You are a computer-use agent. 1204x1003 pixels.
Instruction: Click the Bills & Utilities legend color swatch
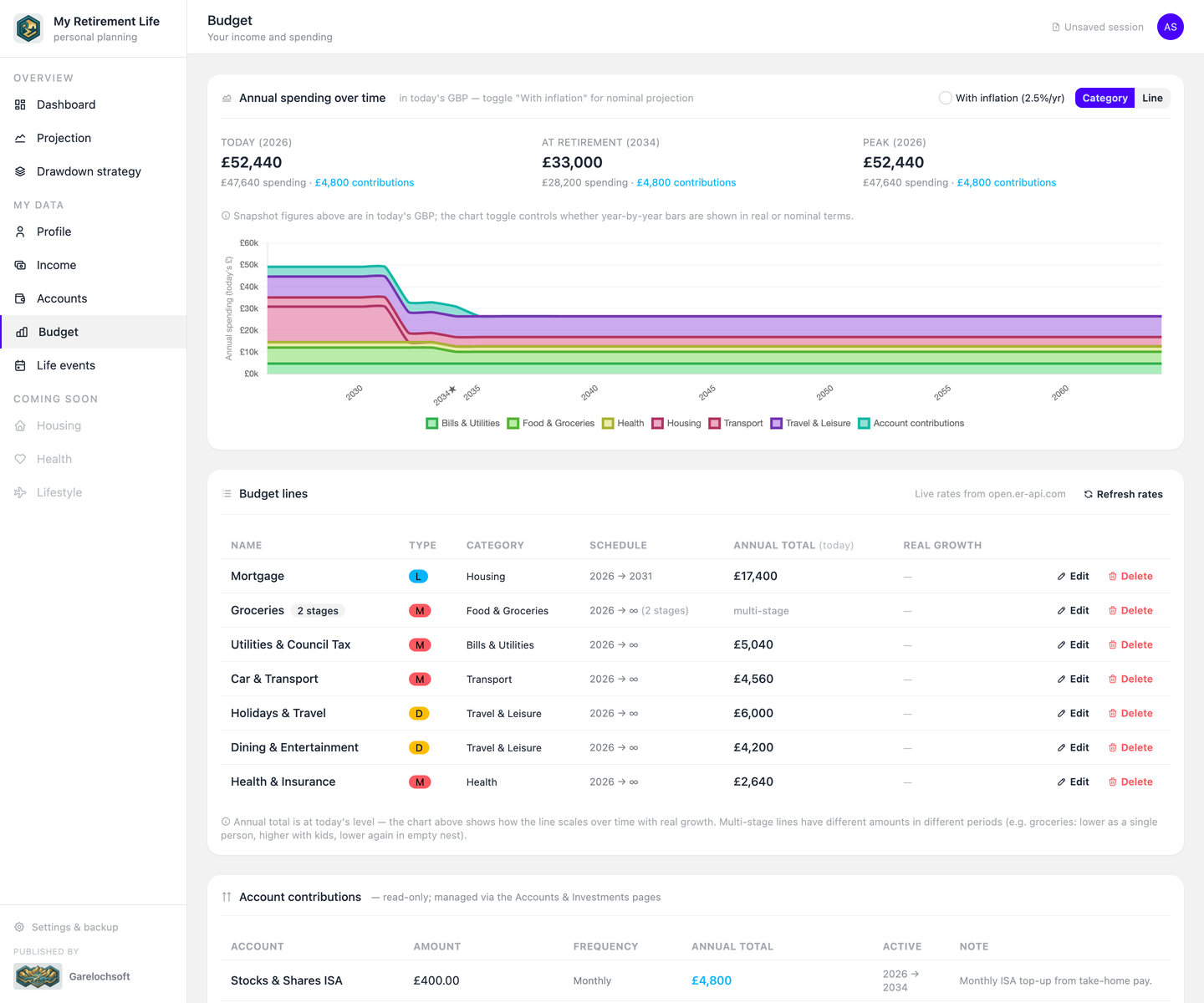coord(432,423)
